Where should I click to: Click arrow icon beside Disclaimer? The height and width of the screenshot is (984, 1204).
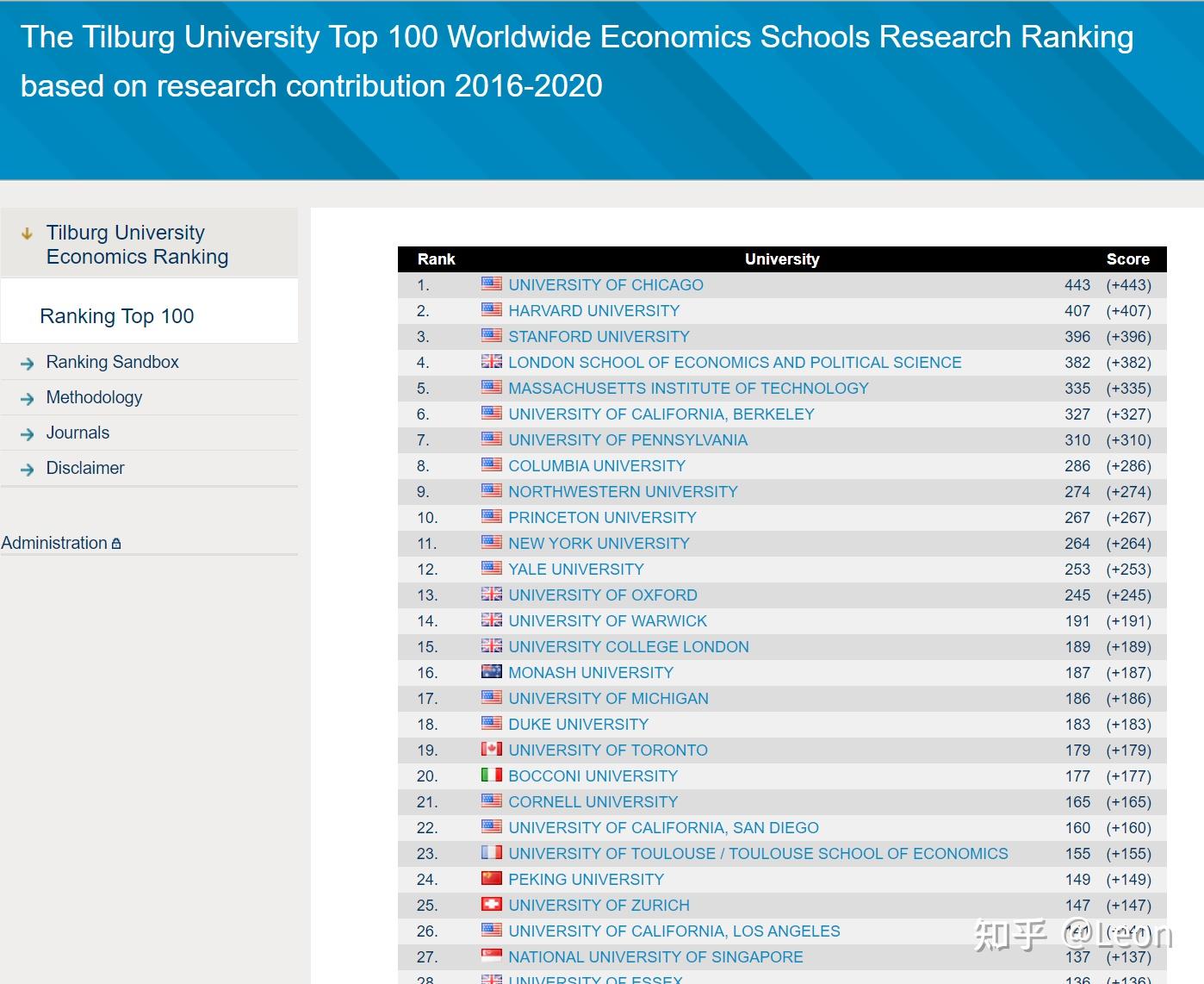tap(28, 470)
